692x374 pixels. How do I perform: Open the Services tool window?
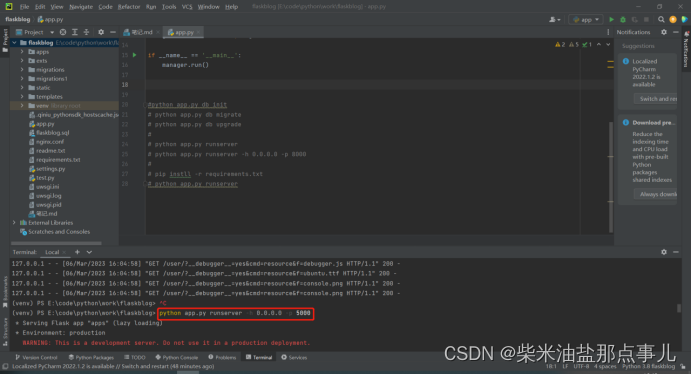coord(294,357)
